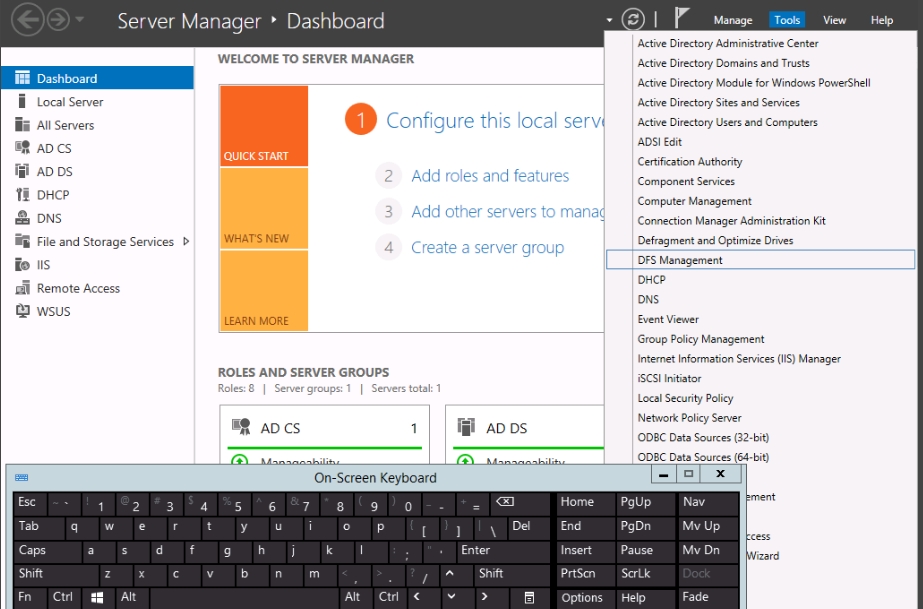Open the notifications flag
This screenshot has height=609, width=923.
(681, 18)
